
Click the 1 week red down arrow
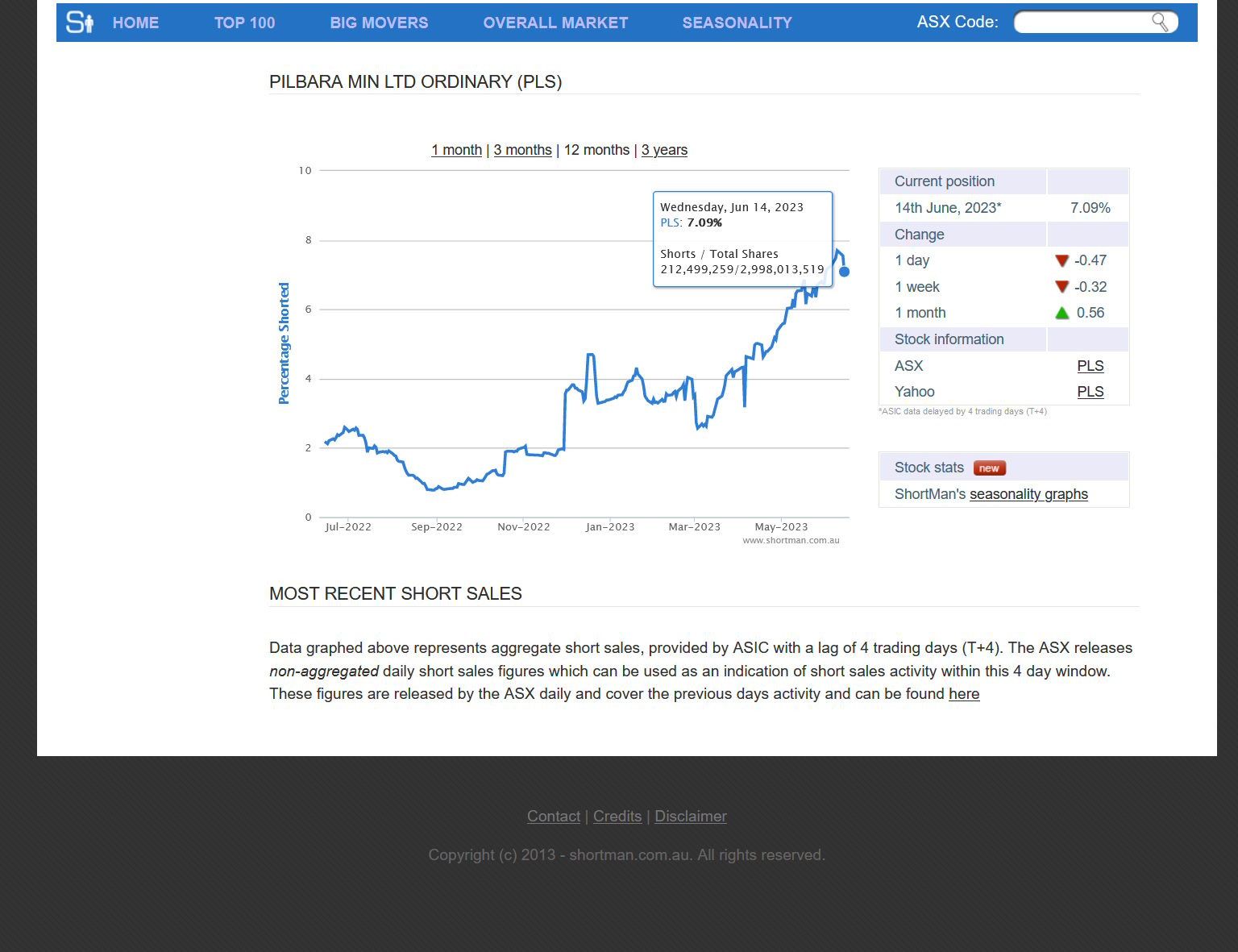click(1061, 287)
